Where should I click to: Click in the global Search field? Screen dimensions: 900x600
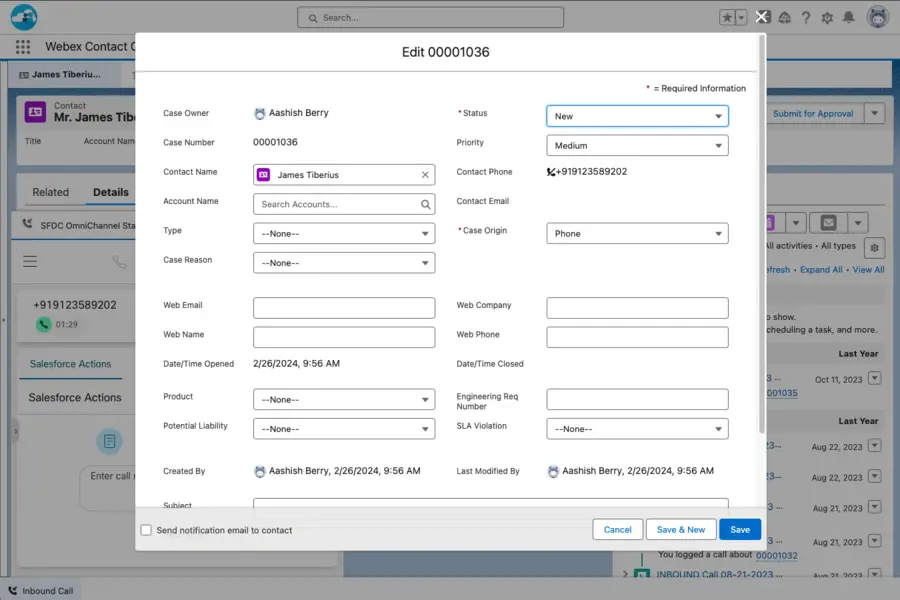point(430,18)
